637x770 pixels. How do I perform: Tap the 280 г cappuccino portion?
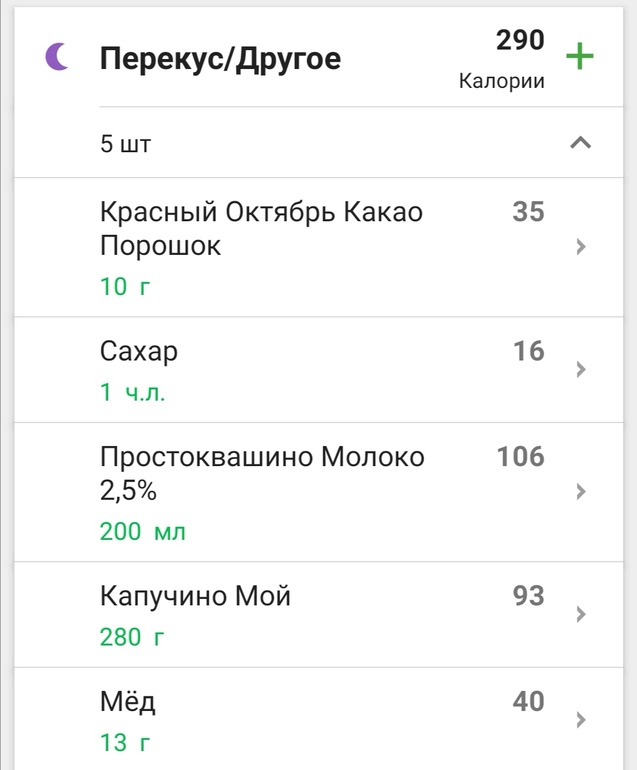click(132, 637)
